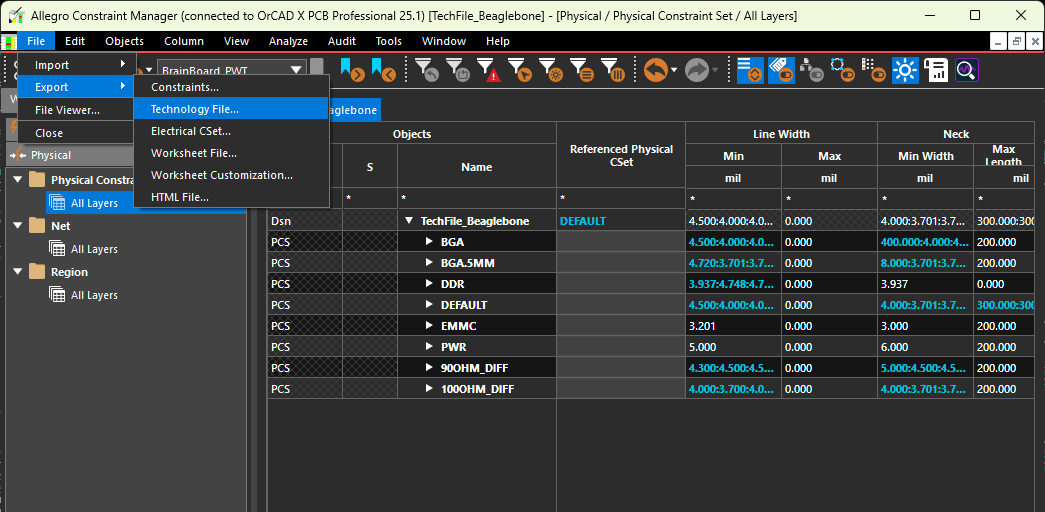The height and width of the screenshot is (512, 1045).
Task: Select All Layers under Region folder
Action: click(94, 295)
